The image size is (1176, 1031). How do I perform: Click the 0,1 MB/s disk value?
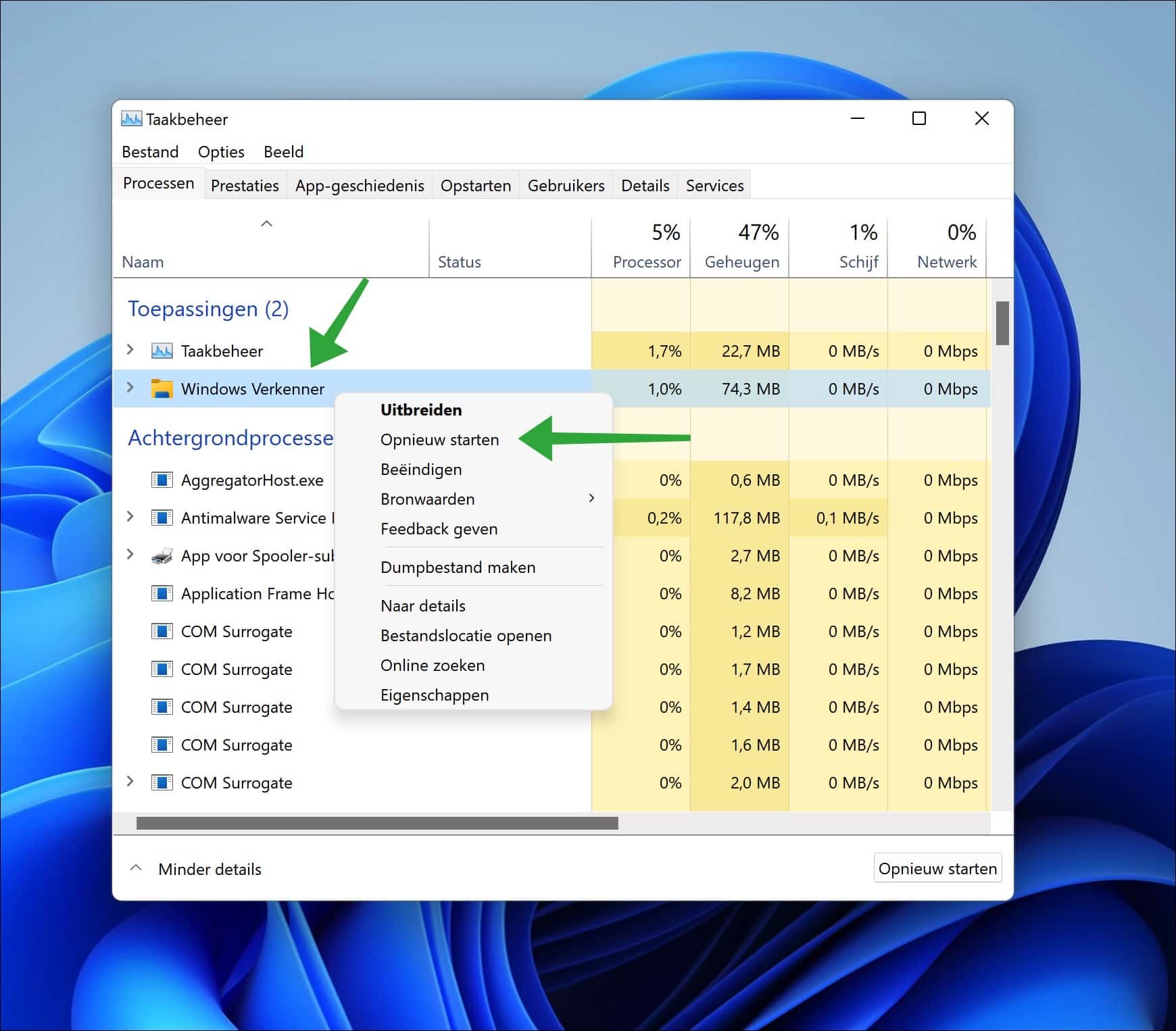point(848,518)
